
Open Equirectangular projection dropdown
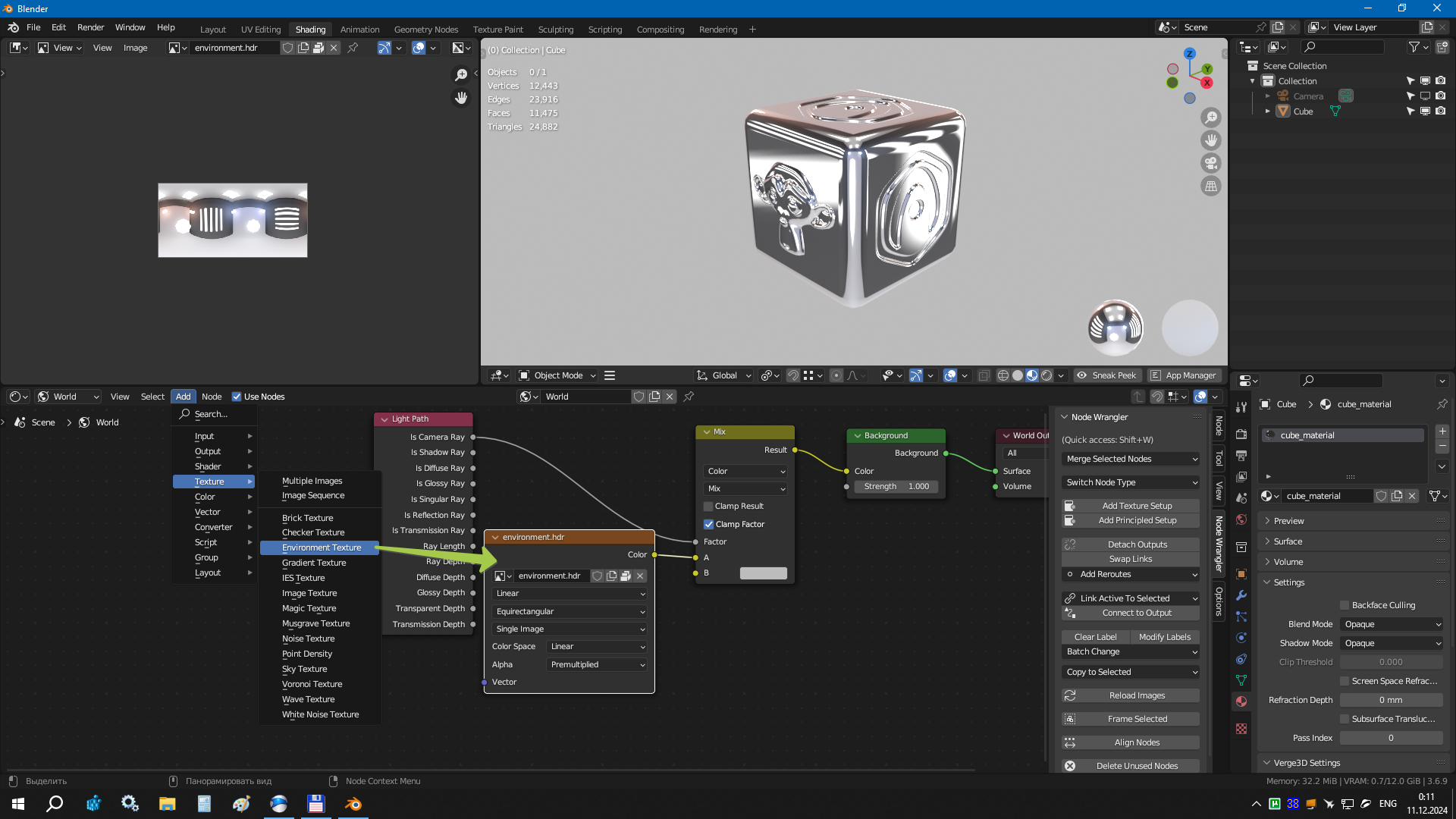pyautogui.click(x=570, y=612)
